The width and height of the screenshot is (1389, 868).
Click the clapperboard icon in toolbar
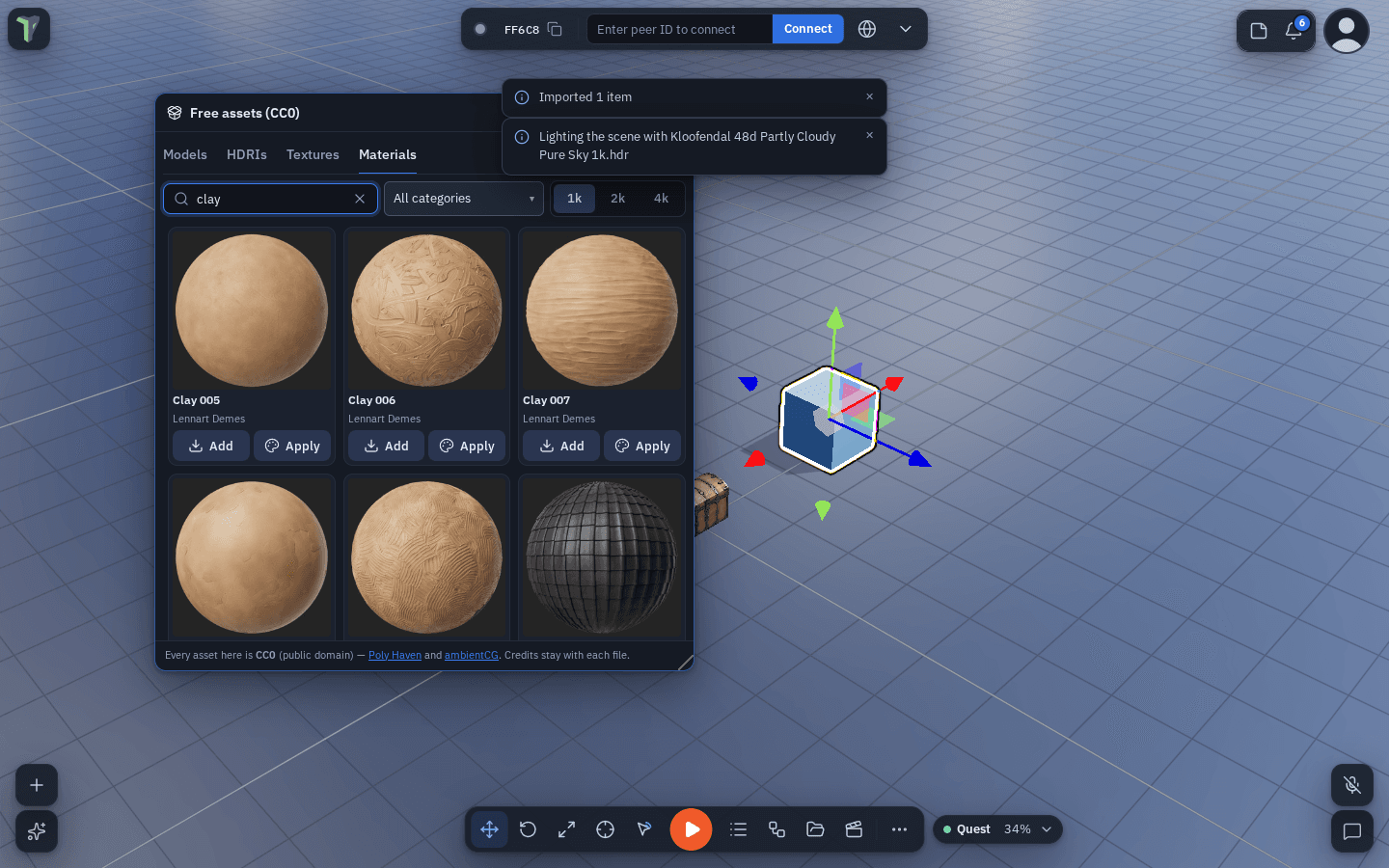click(x=854, y=829)
